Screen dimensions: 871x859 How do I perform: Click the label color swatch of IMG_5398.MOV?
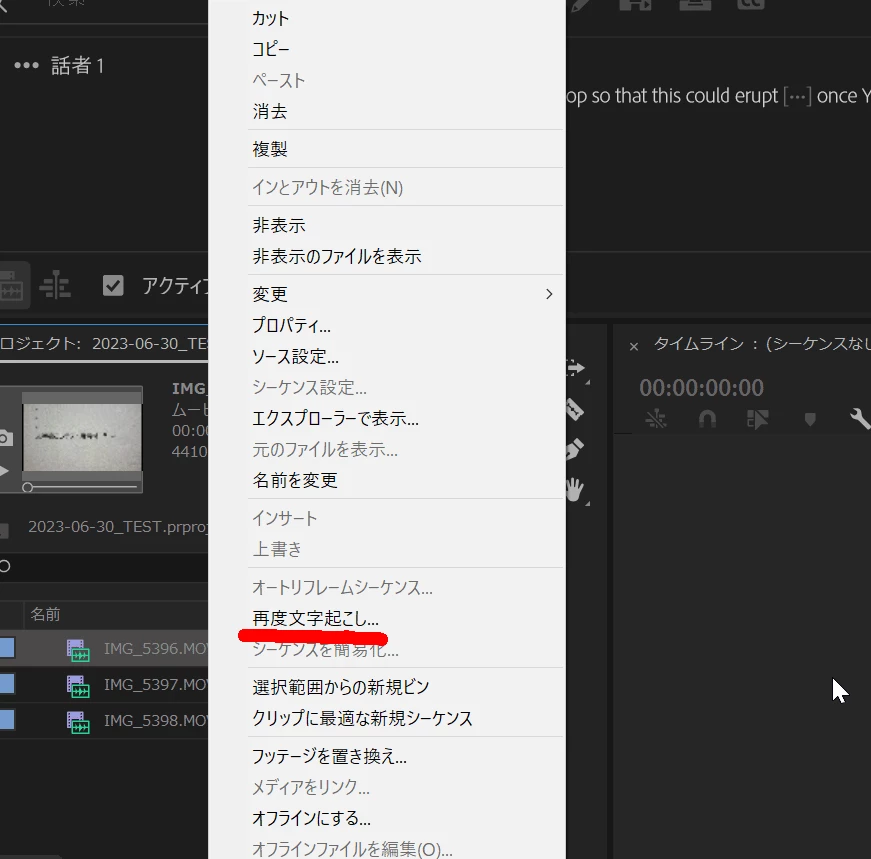point(7,720)
